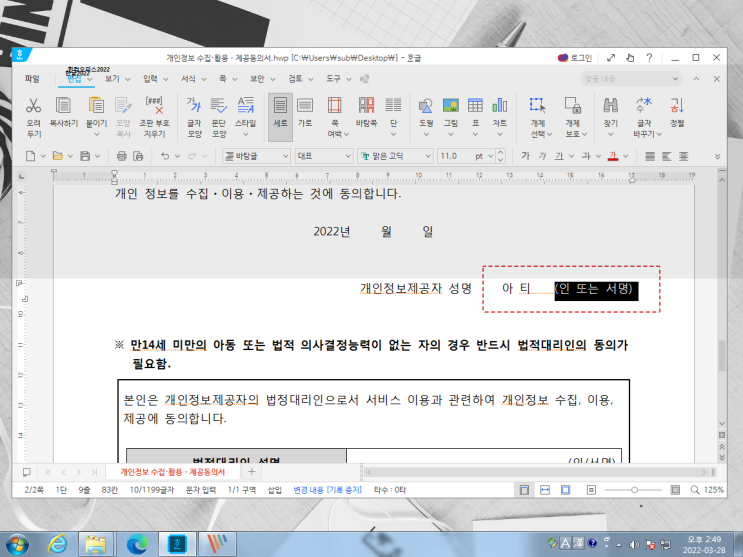Click the undo arrow

[x=165, y=156]
